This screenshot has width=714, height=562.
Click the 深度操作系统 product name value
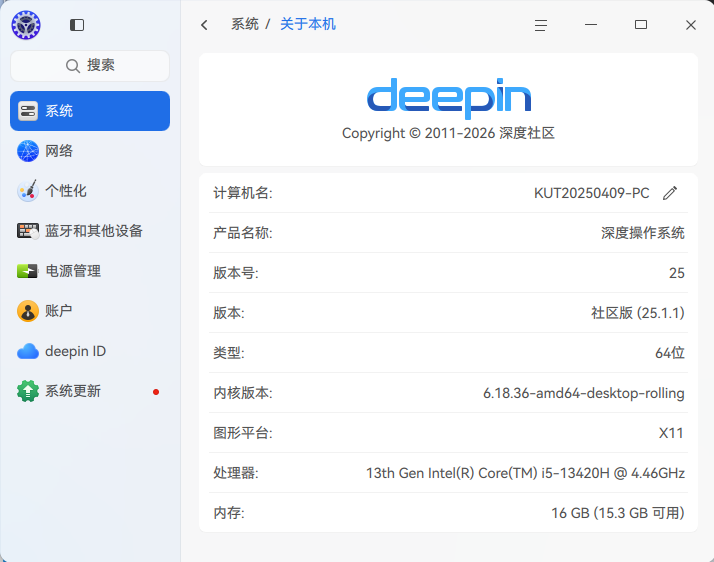click(x=643, y=233)
